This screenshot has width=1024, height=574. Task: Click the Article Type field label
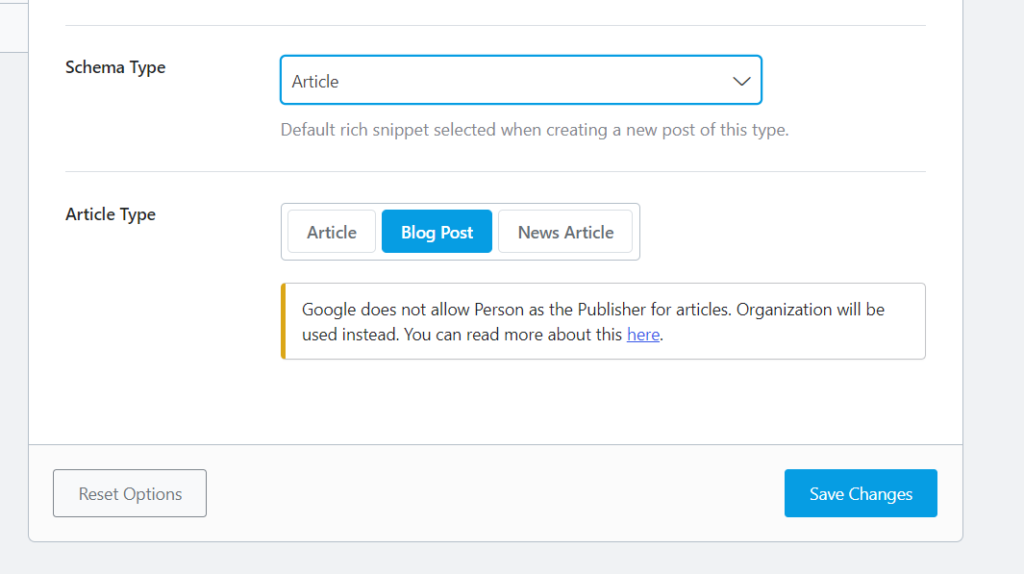(110, 214)
